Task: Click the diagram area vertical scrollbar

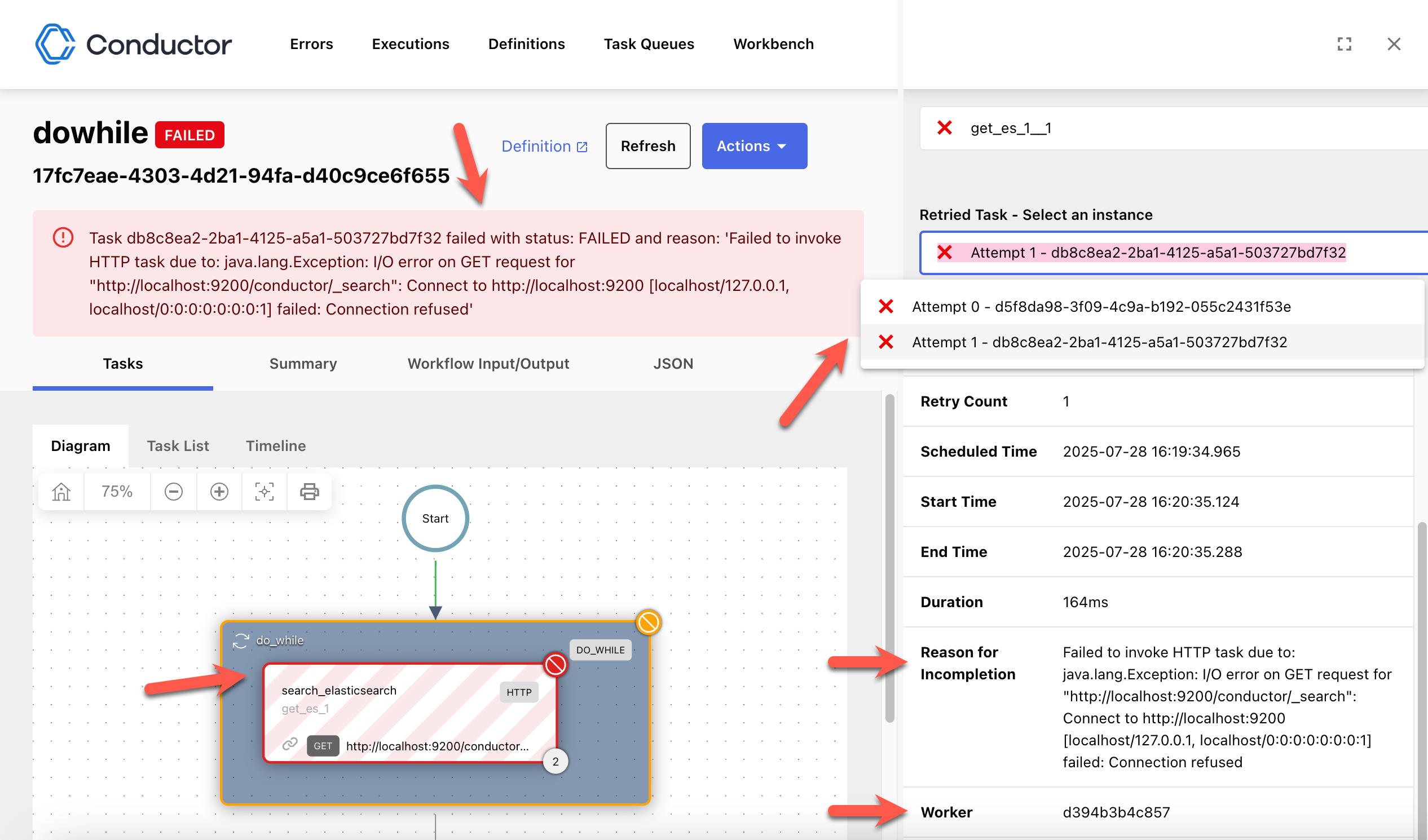Action: (889, 558)
